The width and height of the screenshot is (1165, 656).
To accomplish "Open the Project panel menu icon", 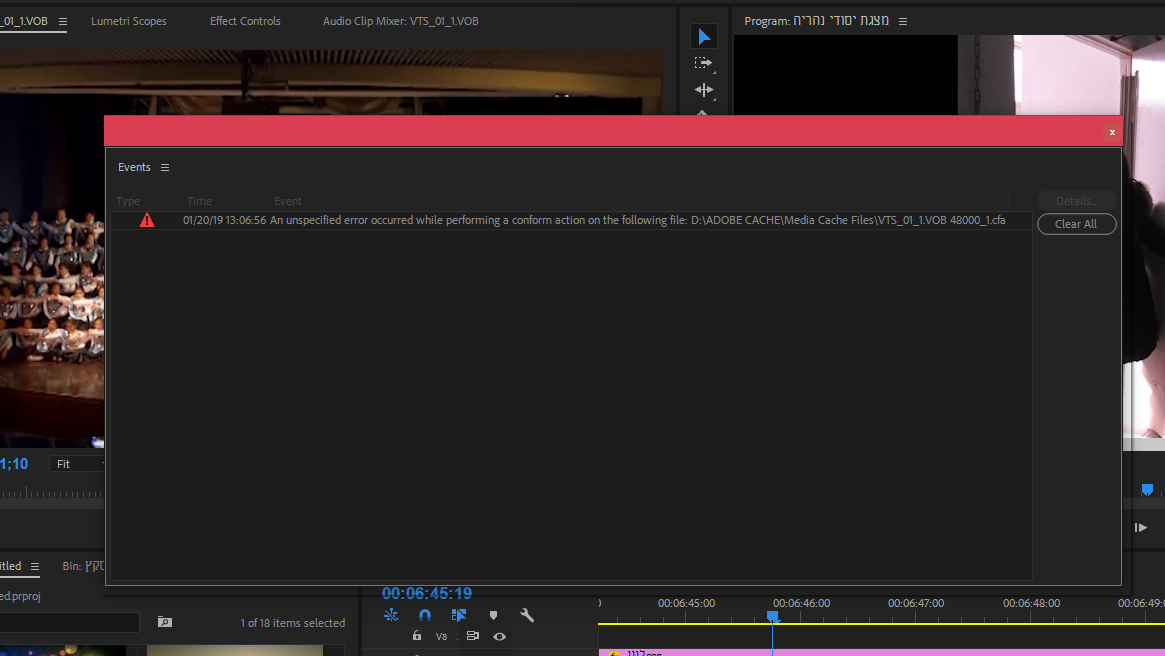I will point(35,566).
